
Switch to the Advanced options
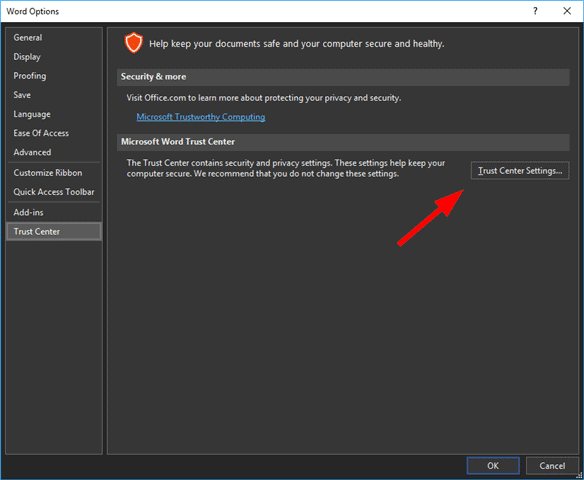tap(54, 152)
